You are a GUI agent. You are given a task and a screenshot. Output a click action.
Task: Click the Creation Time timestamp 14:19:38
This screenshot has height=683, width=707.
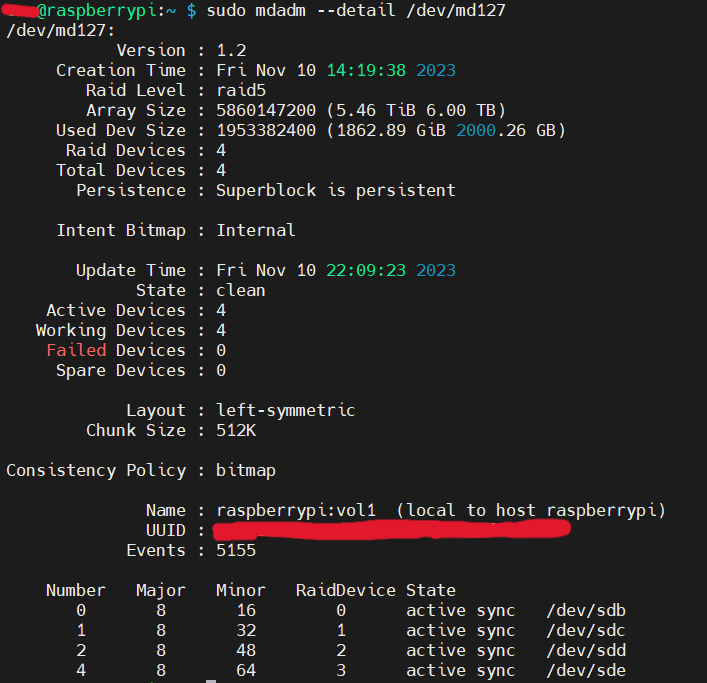pyautogui.click(x=366, y=70)
